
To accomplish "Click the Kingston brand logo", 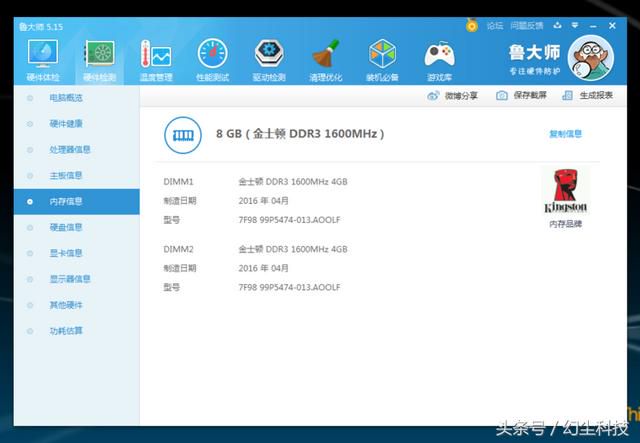I will (x=566, y=191).
